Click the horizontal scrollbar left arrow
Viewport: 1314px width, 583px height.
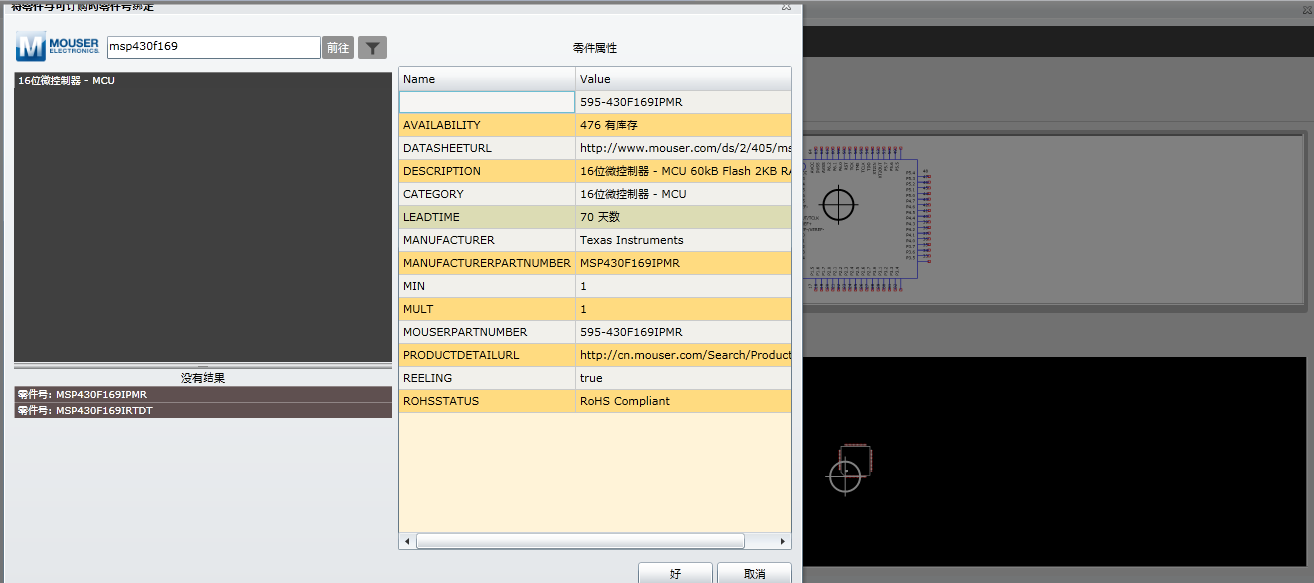[x=407, y=541]
